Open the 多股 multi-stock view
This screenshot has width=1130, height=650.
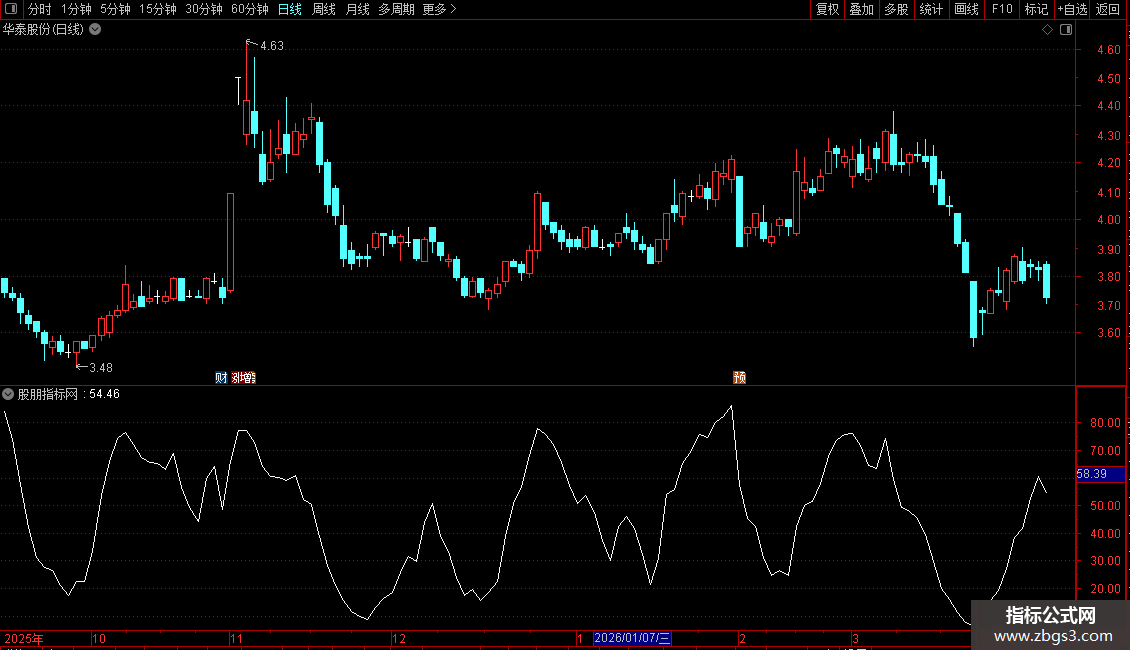[x=896, y=9]
